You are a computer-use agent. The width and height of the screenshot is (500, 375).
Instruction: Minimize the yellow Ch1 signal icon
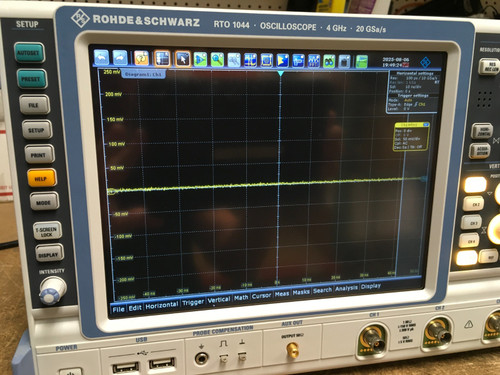(x=426, y=125)
